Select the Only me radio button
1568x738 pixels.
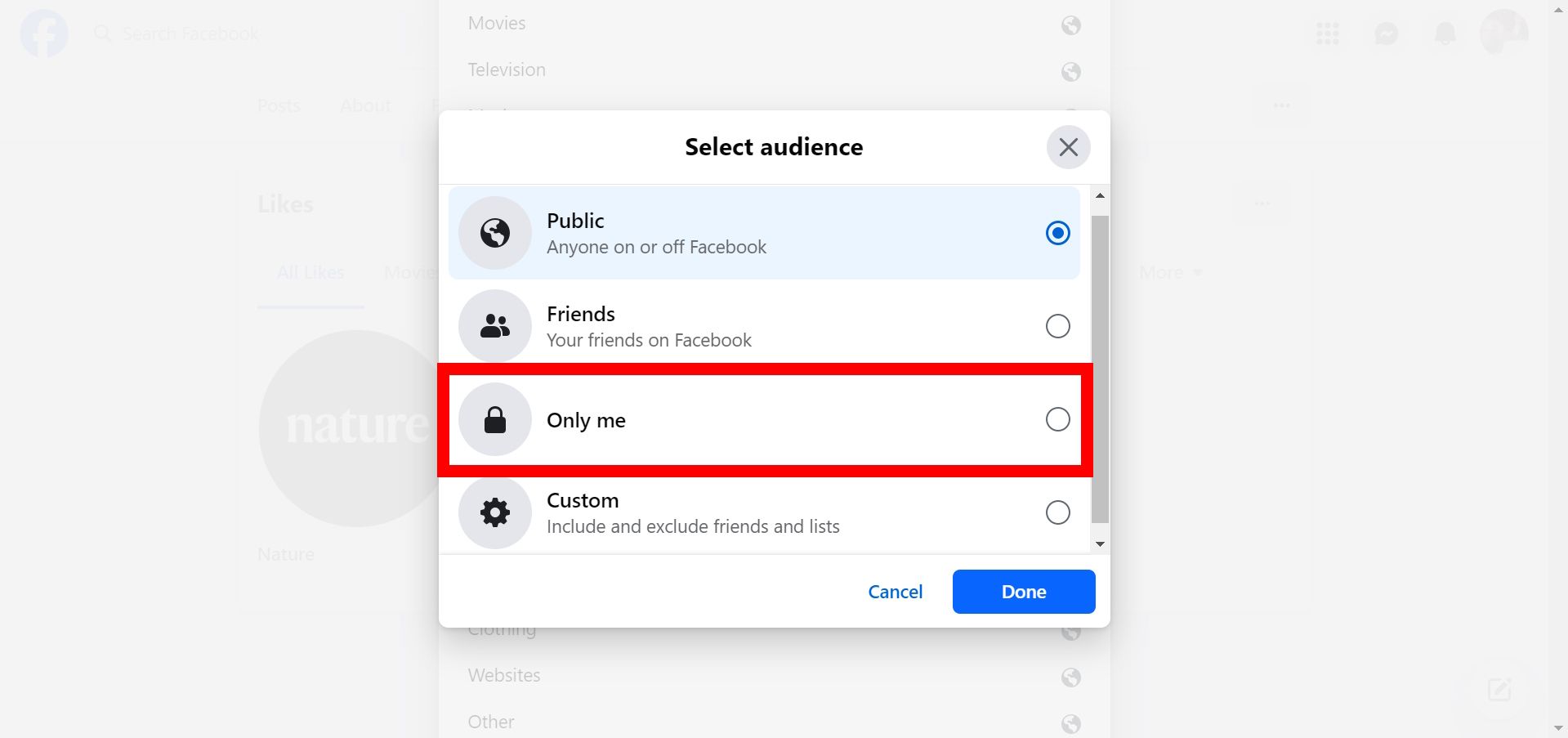1057,419
